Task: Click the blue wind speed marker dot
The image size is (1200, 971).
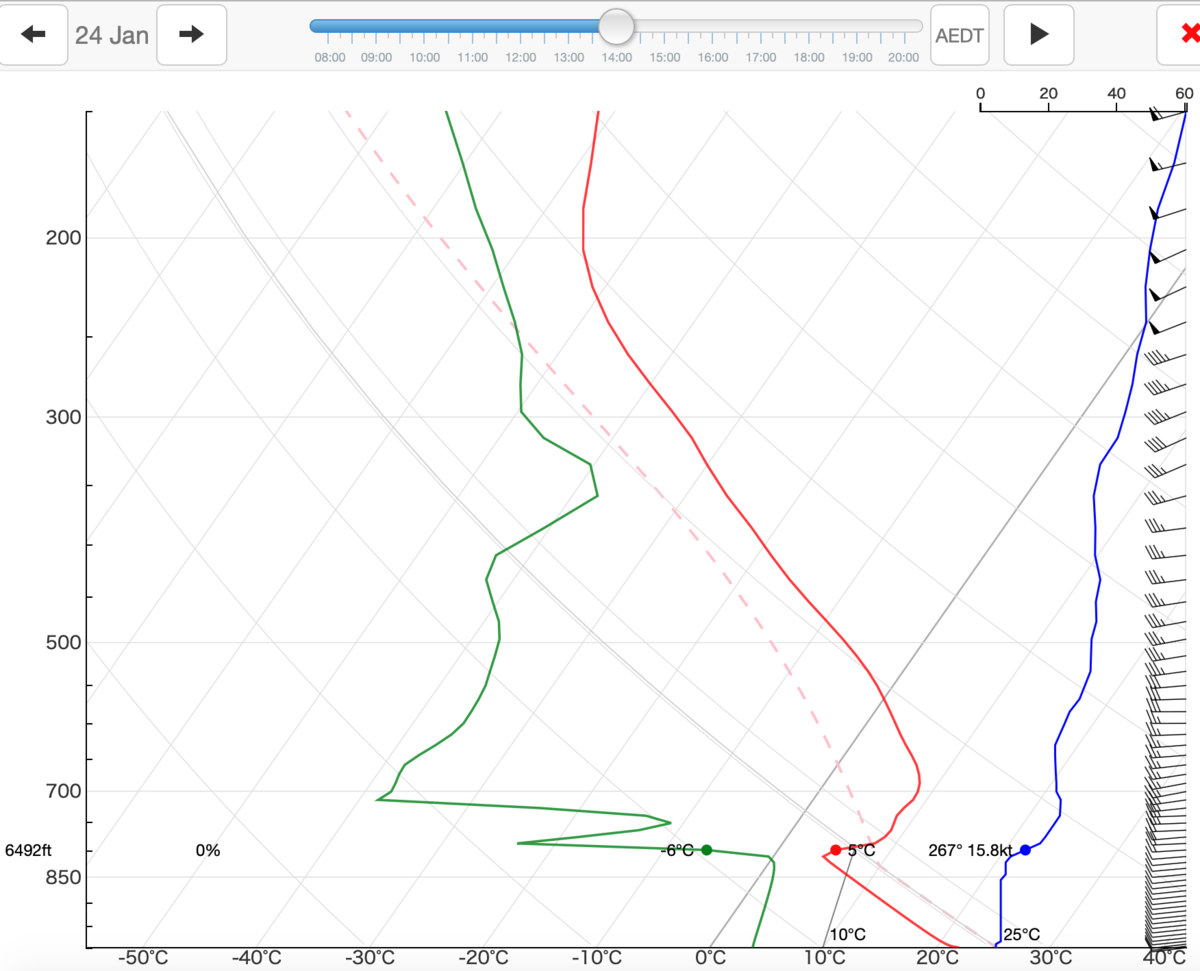Action: click(1025, 850)
